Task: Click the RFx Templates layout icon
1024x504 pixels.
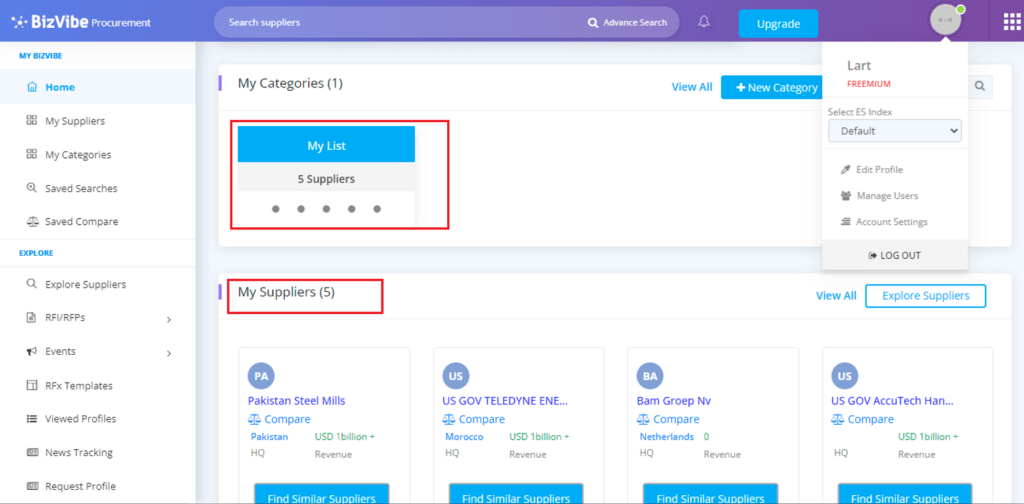Action: click(31, 385)
